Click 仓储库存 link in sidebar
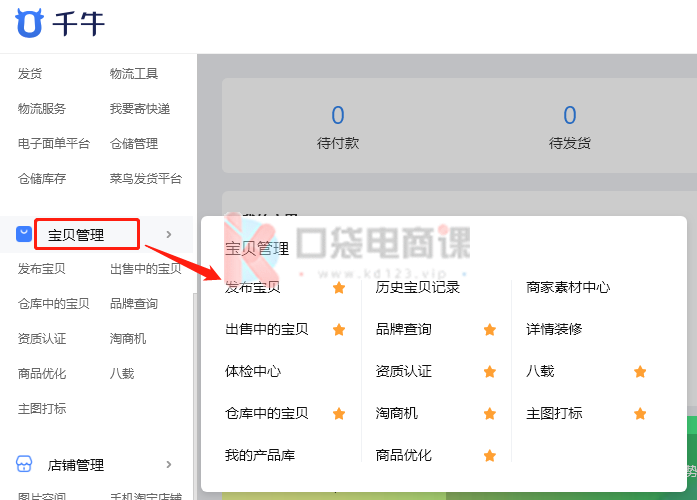697x500 pixels. pyautogui.click(x=42, y=179)
